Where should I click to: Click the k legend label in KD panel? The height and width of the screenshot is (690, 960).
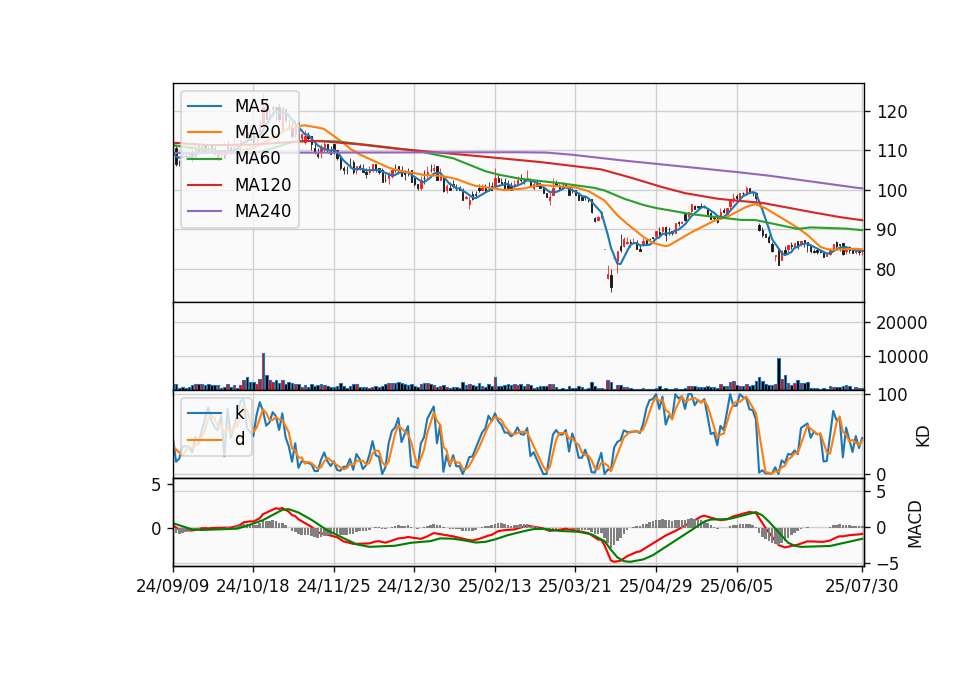[x=239, y=413]
